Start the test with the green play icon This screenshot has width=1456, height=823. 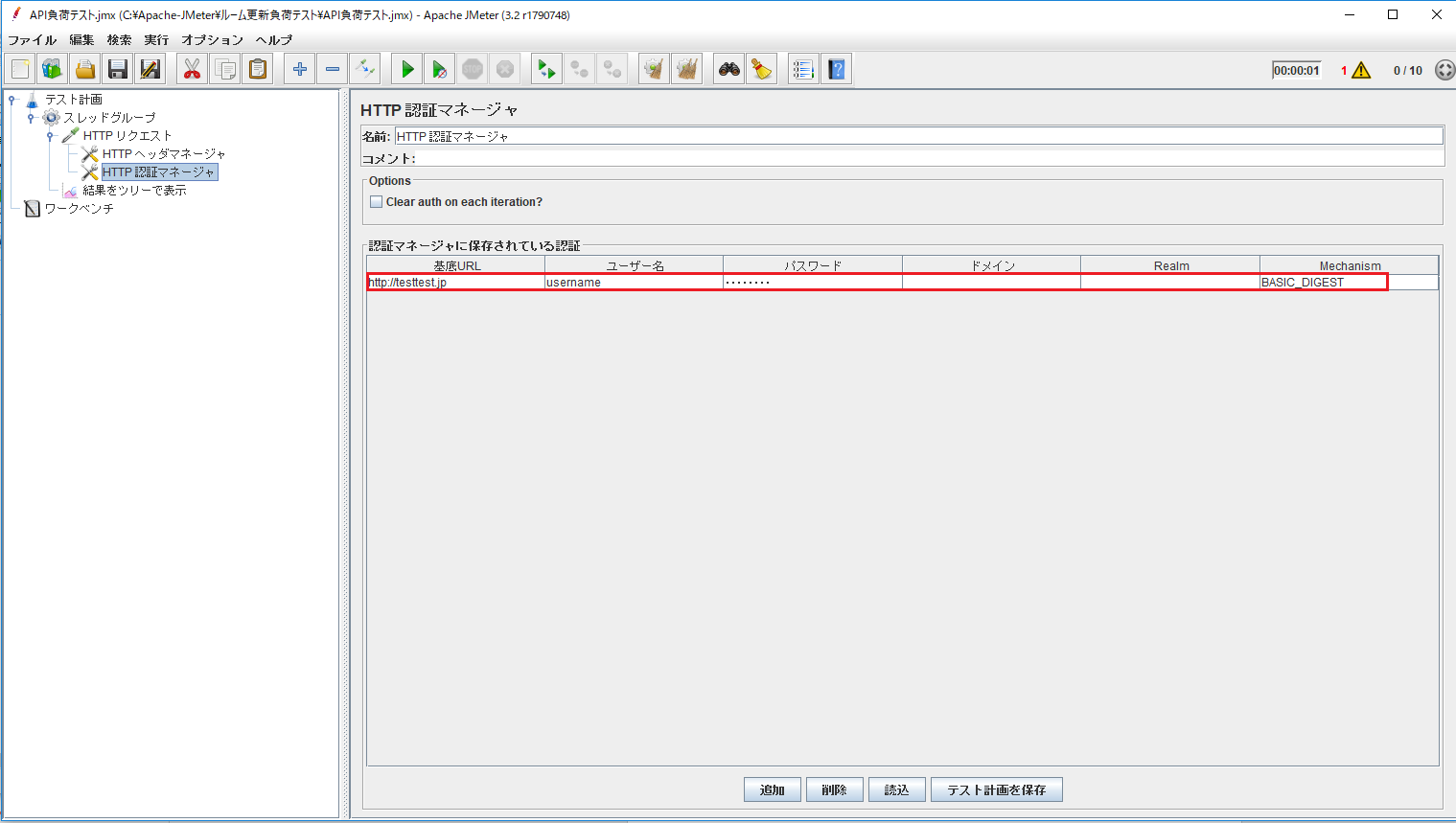[x=405, y=68]
